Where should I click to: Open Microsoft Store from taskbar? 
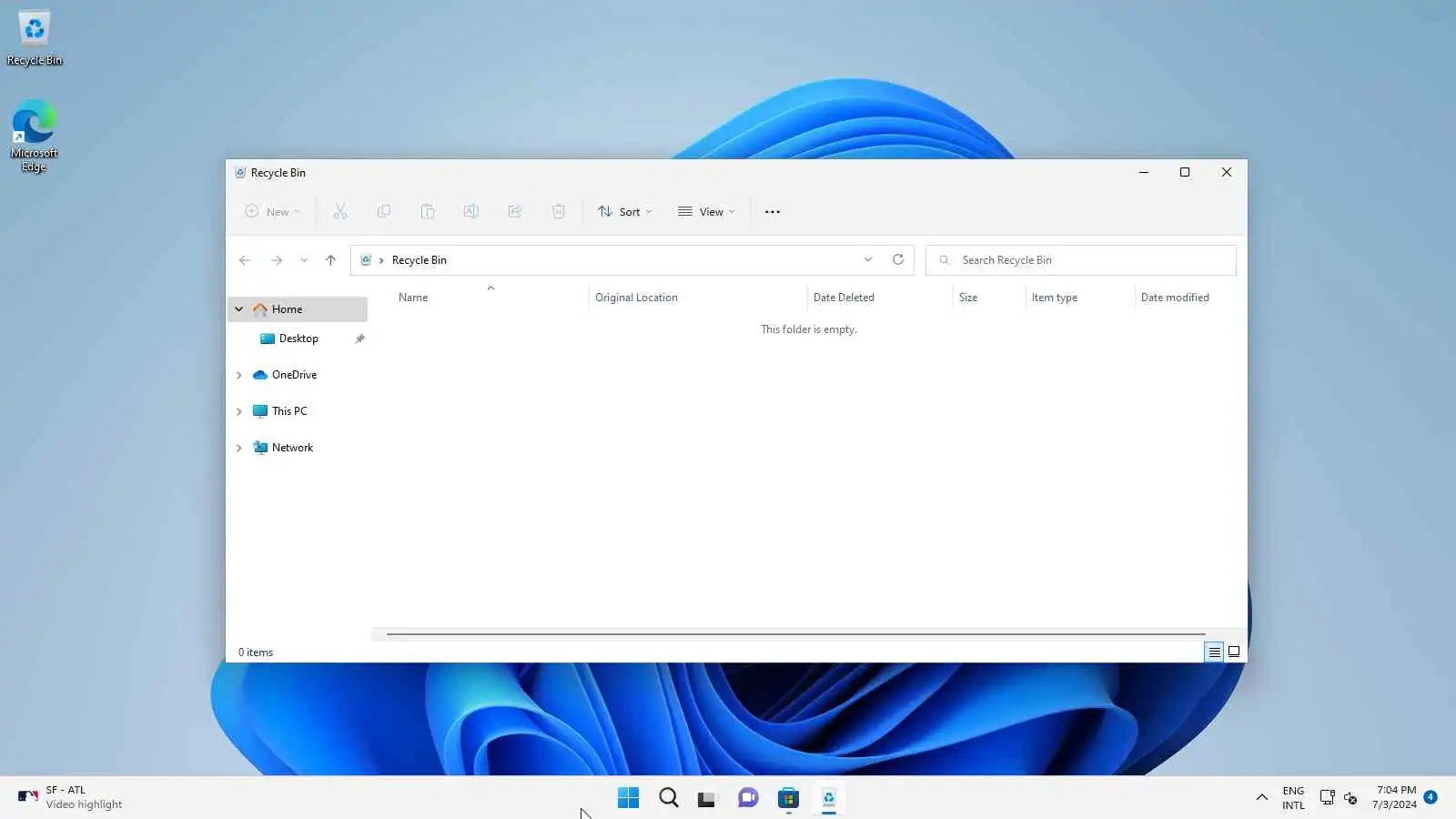tap(788, 798)
